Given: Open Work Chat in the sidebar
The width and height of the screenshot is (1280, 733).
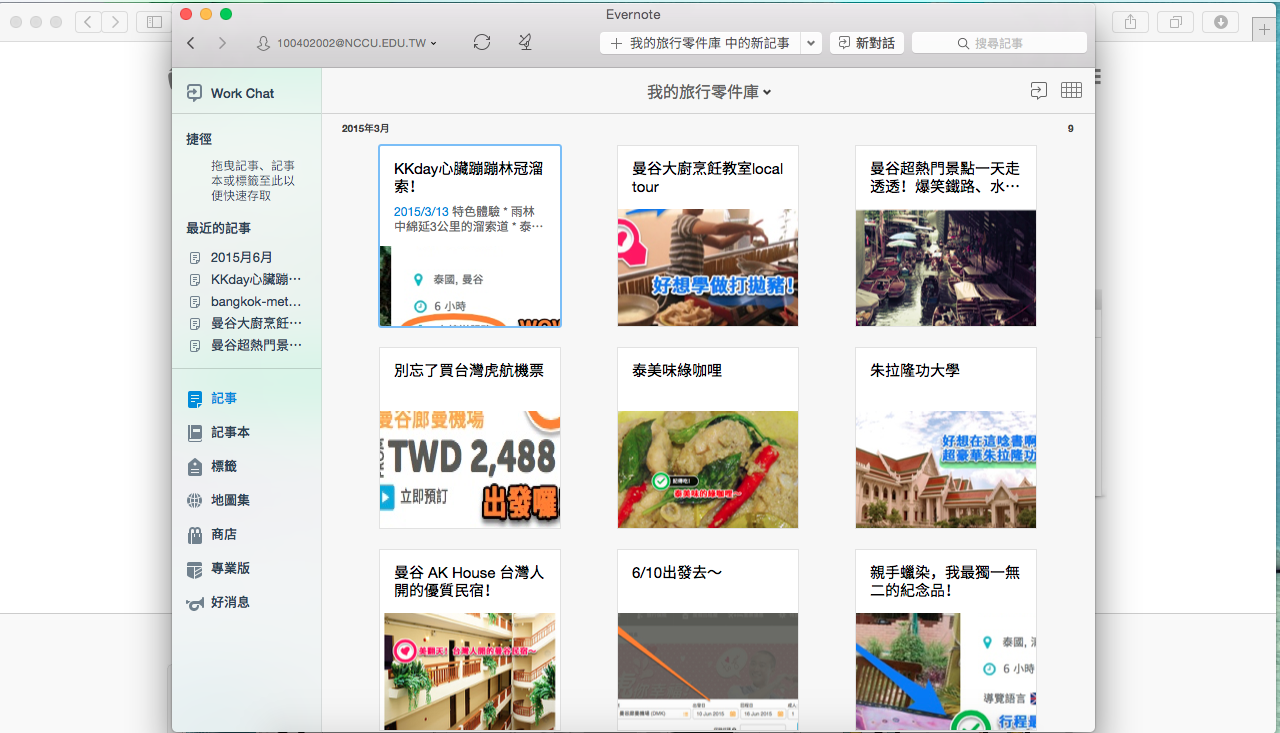Looking at the screenshot, I should click(230, 93).
